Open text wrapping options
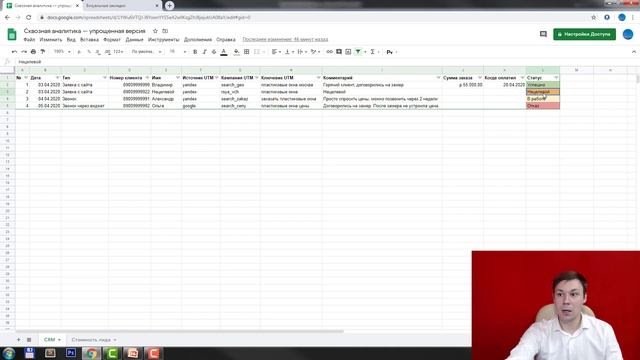Image resolution: width=640 pixels, height=360 pixels. click(x=302, y=52)
